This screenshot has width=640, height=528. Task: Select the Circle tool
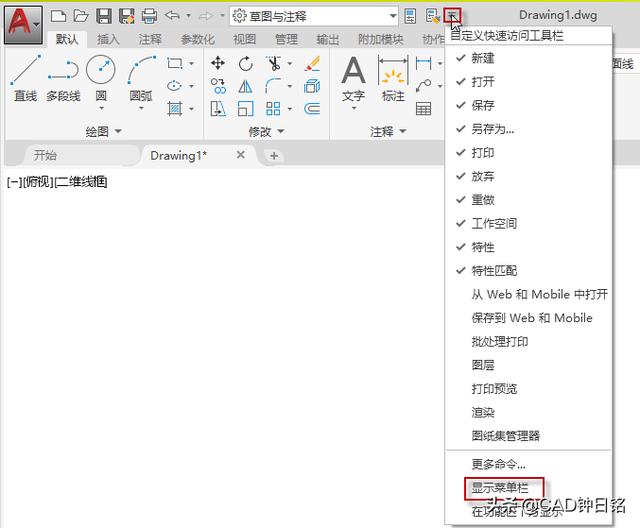[101, 78]
